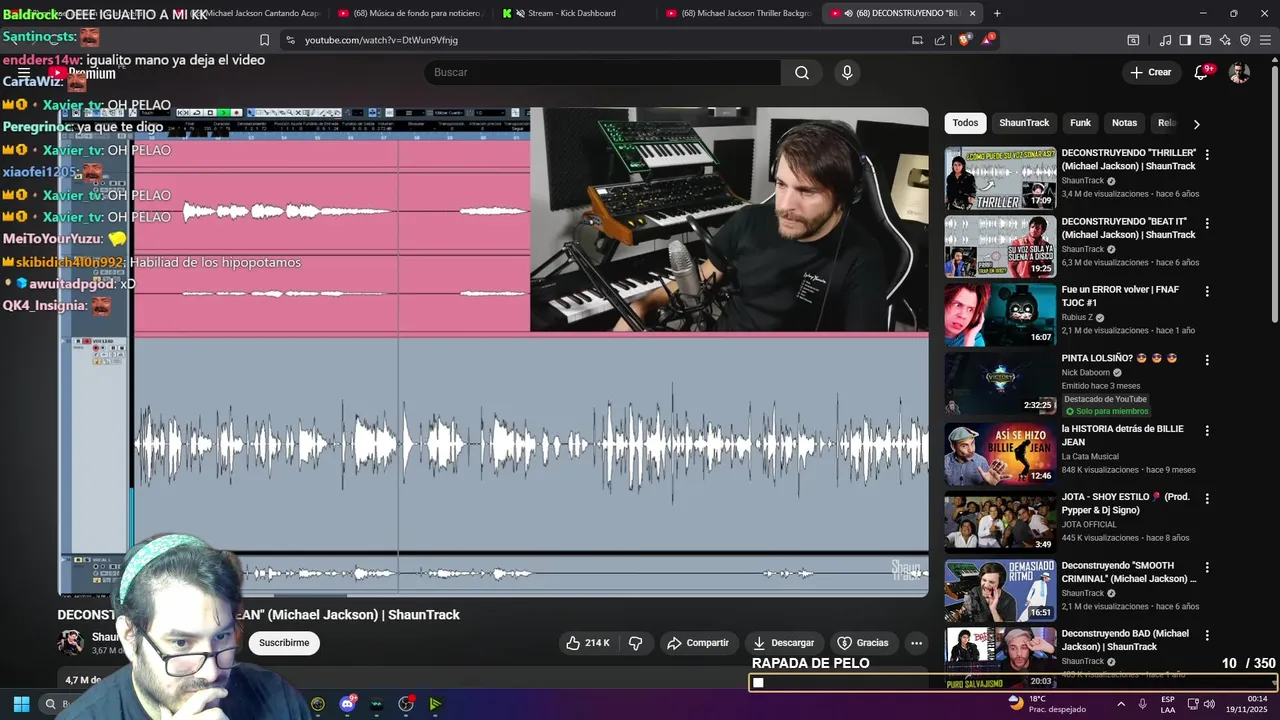The height and width of the screenshot is (720, 1280).
Task: Open the more actions ellipsis below the video
Action: (x=916, y=643)
